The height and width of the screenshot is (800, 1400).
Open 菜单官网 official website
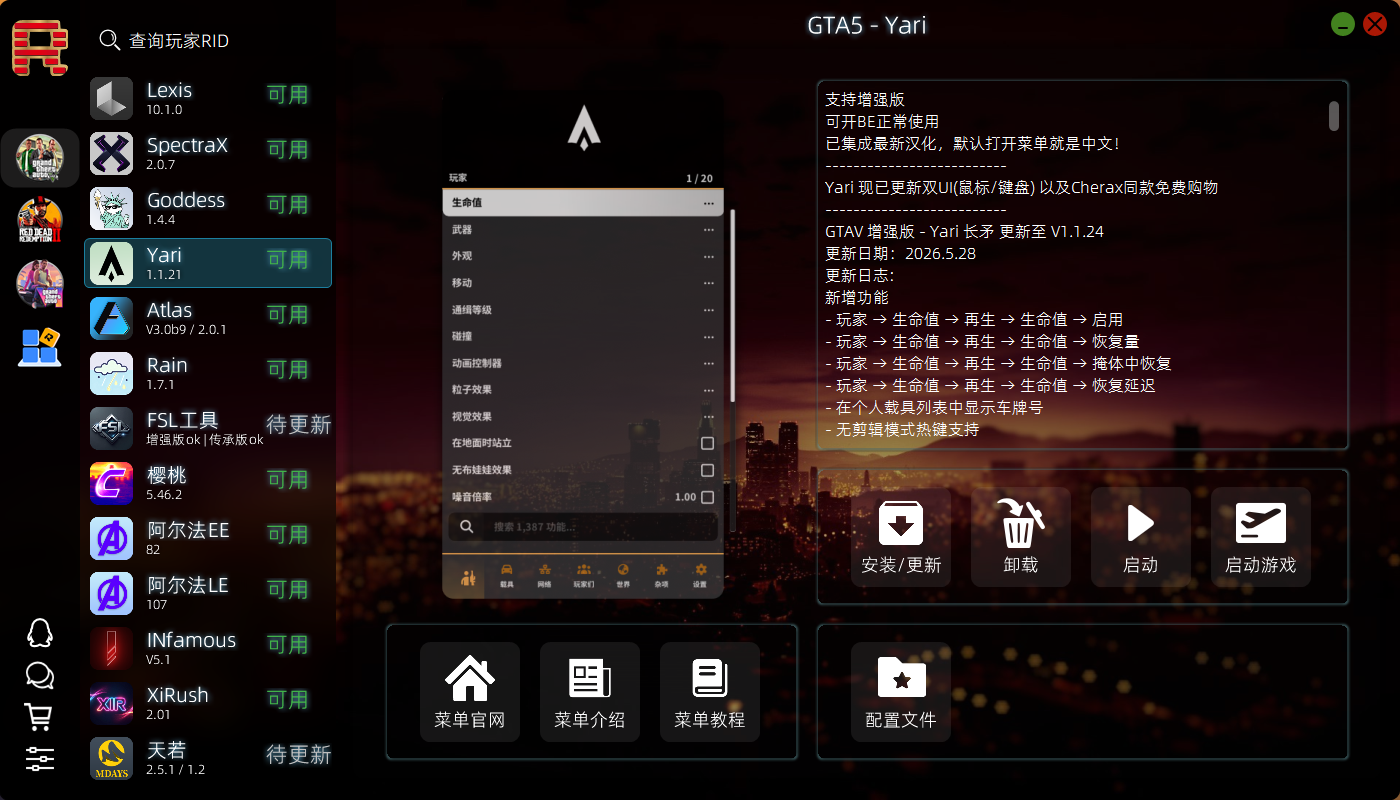tap(470, 692)
